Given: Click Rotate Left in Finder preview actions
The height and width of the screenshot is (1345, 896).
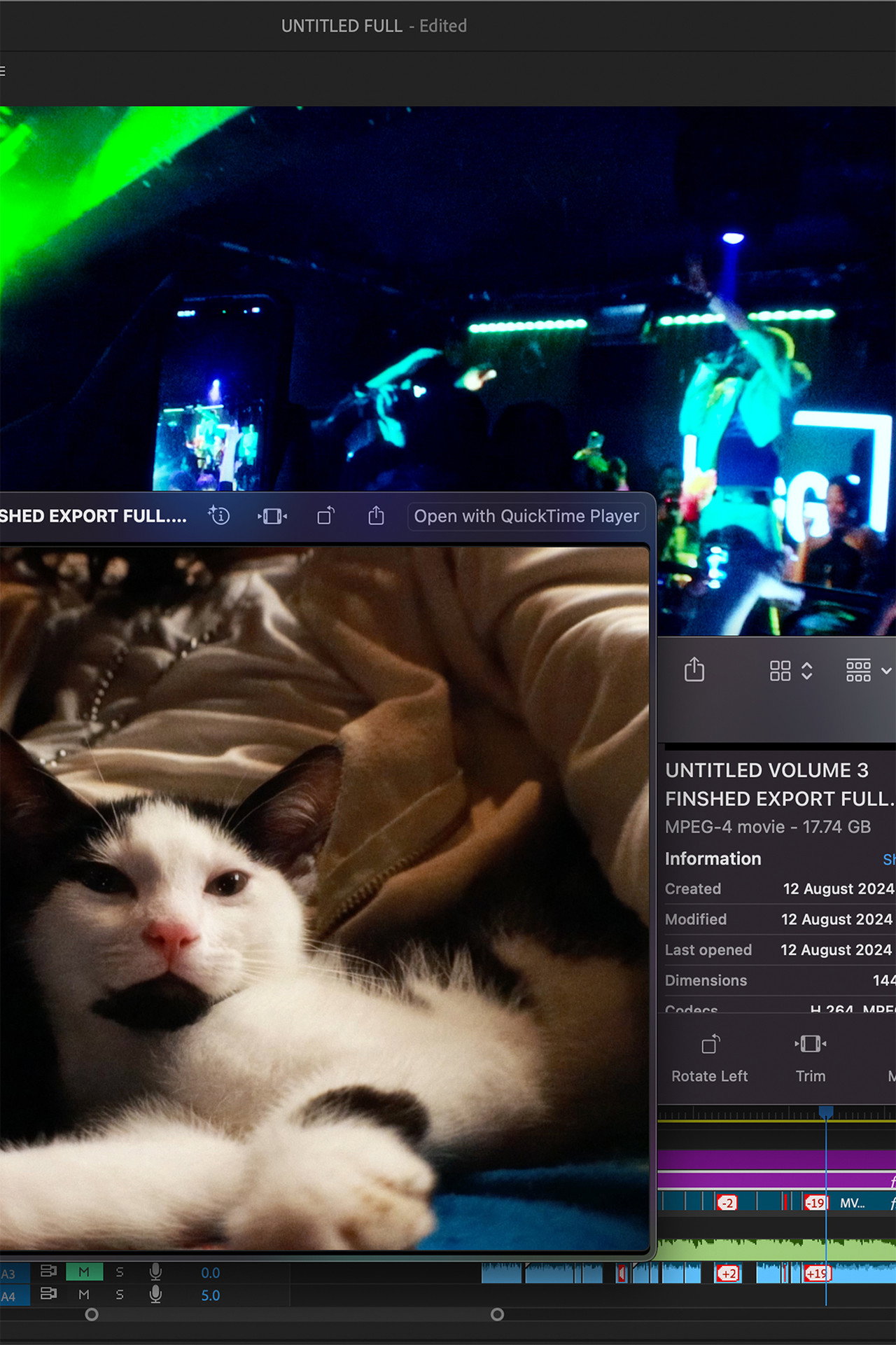Looking at the screenshot, I should point(710,1059).
